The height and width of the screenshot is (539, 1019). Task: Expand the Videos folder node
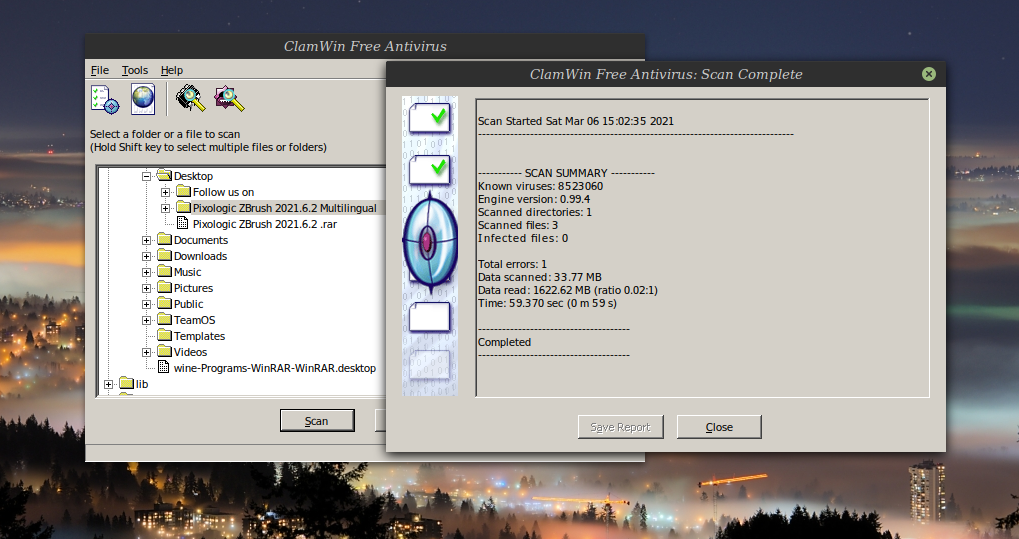[146, 352]
